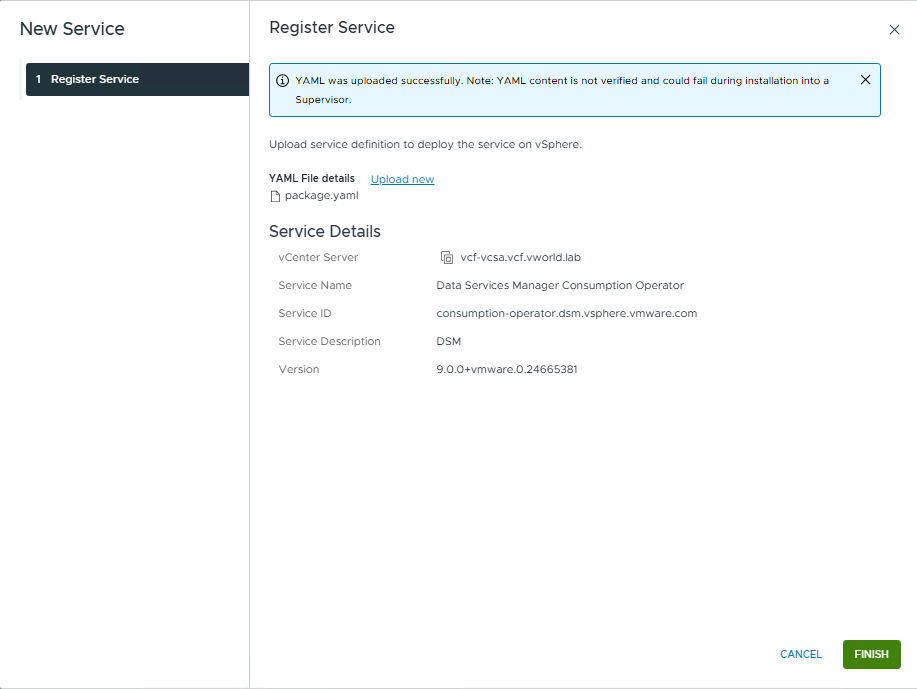This screenshot has height=689, width=917.
Task: Click the file icon beside package.yaml
Action: click(276, 196)
